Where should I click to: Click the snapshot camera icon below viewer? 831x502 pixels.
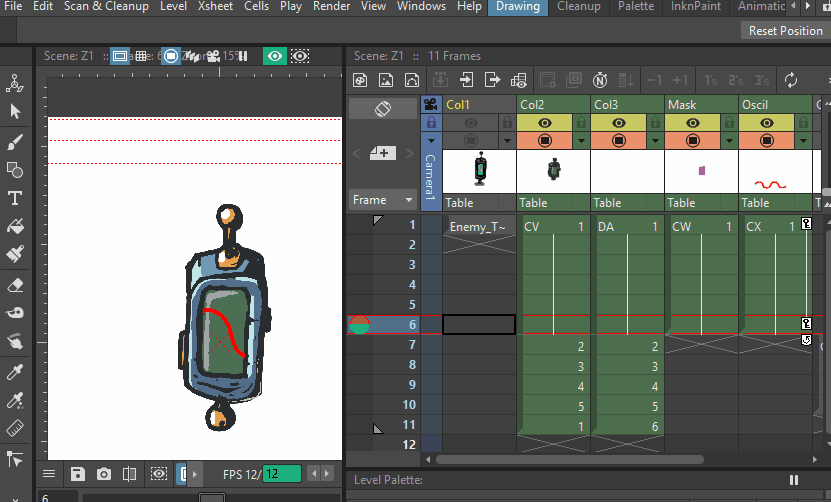click(x=104, y=474)
